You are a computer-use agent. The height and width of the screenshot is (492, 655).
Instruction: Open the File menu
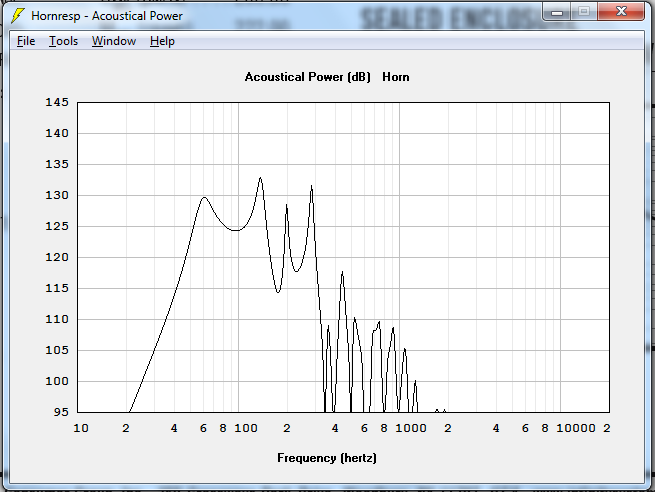[x=26, y=41]
